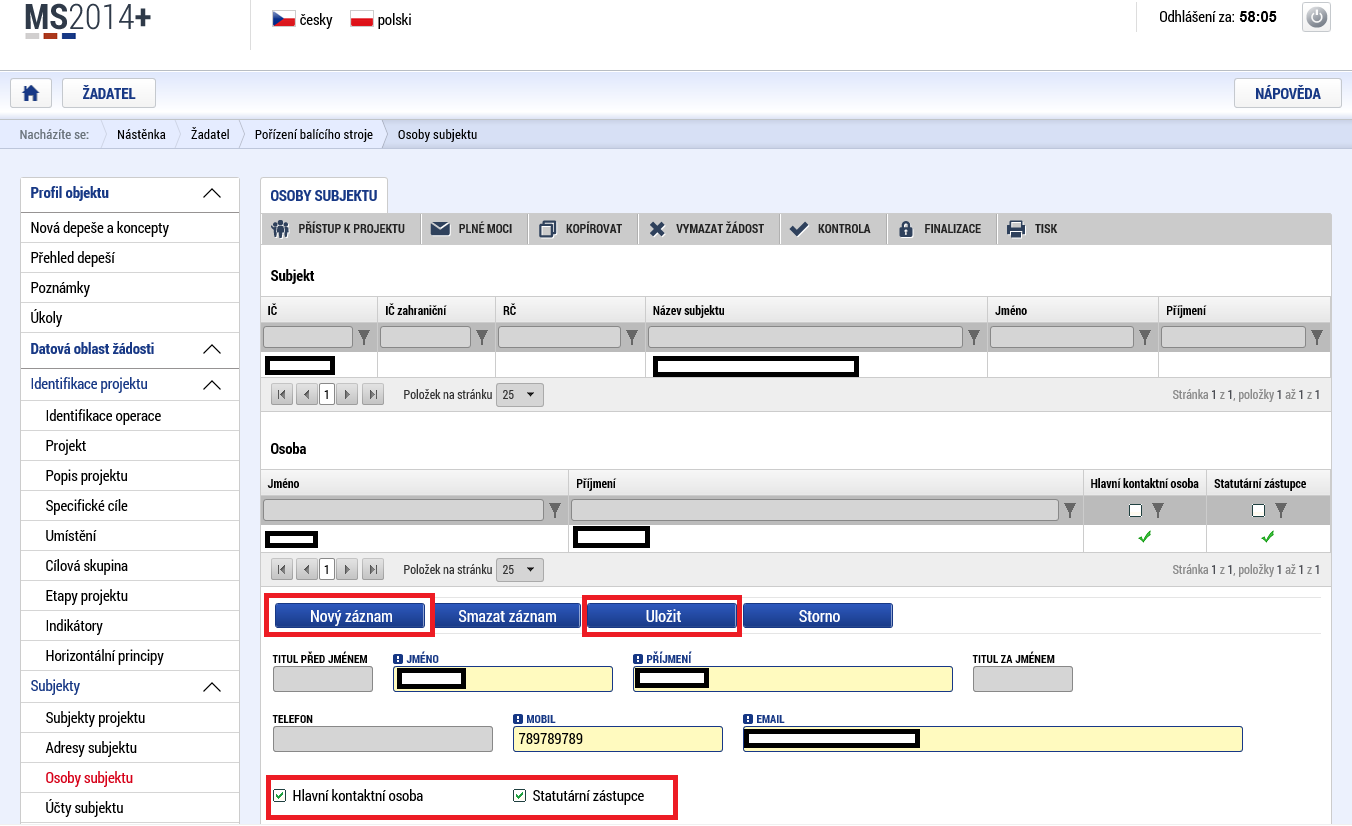
Task: Click filter icon for Osoba Jméno column
Action: [x=555, y=511]
